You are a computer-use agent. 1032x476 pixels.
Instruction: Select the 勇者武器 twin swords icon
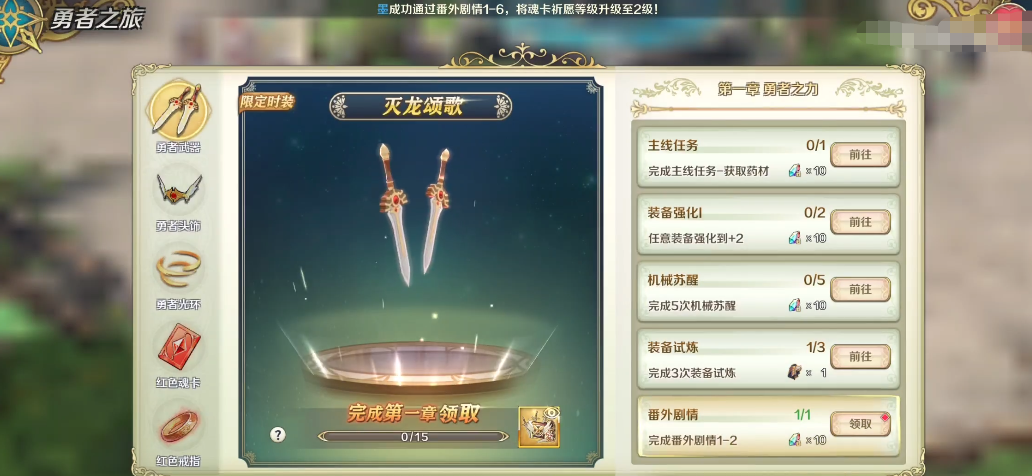(x=178, y=109)
